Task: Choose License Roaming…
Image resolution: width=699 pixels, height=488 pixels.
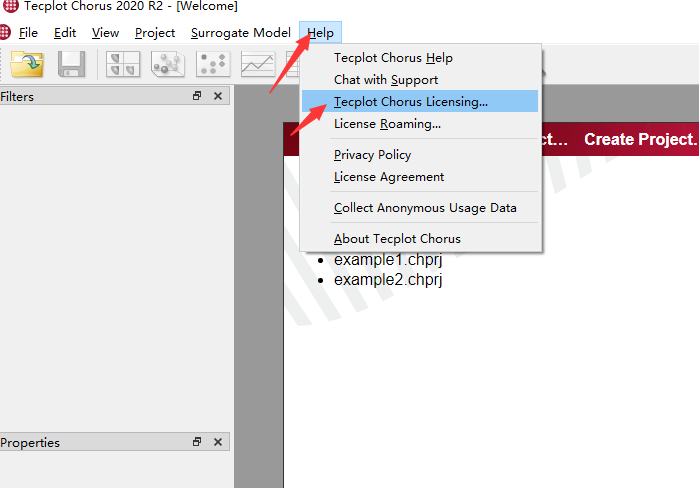Action: point(420,124)
